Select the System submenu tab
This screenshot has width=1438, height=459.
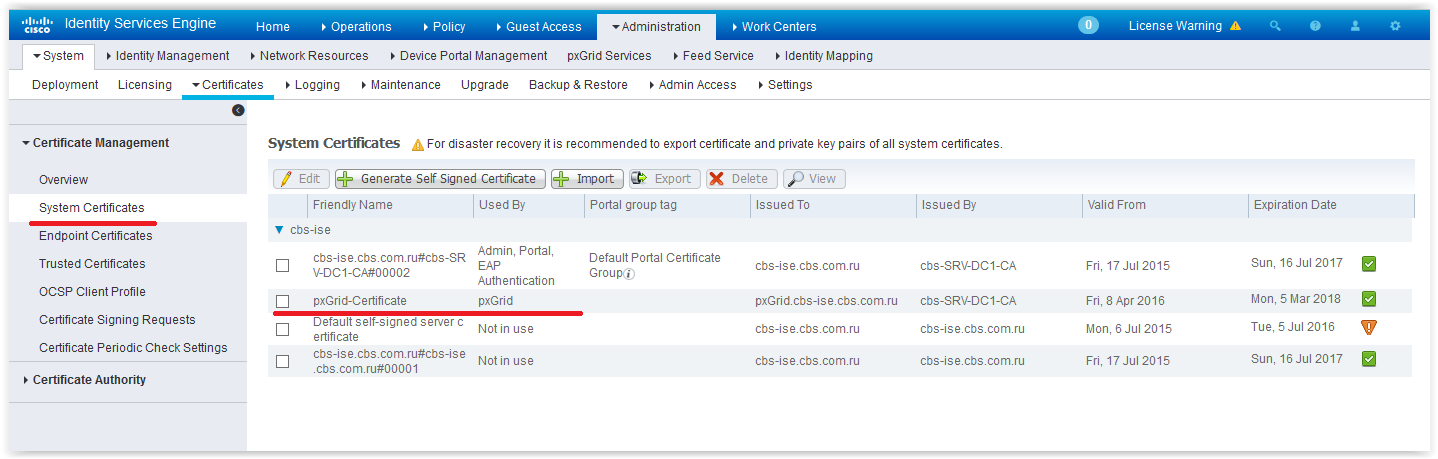(x=58, y=56)
